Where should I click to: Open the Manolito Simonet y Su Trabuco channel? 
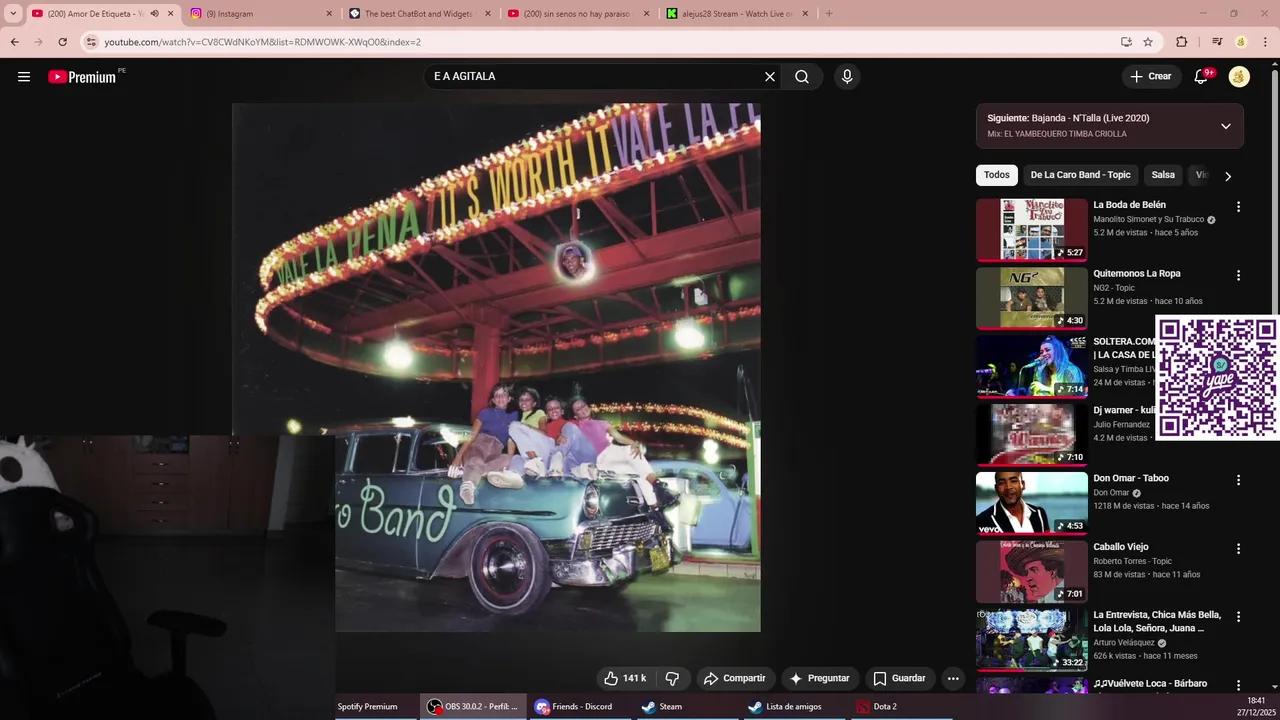[x=1149, y=220]
